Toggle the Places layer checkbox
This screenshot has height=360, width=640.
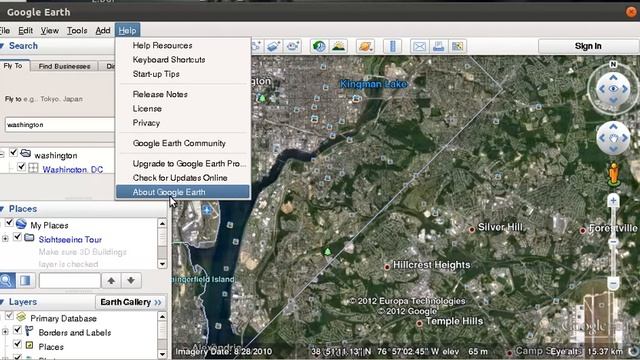[17, 344]
